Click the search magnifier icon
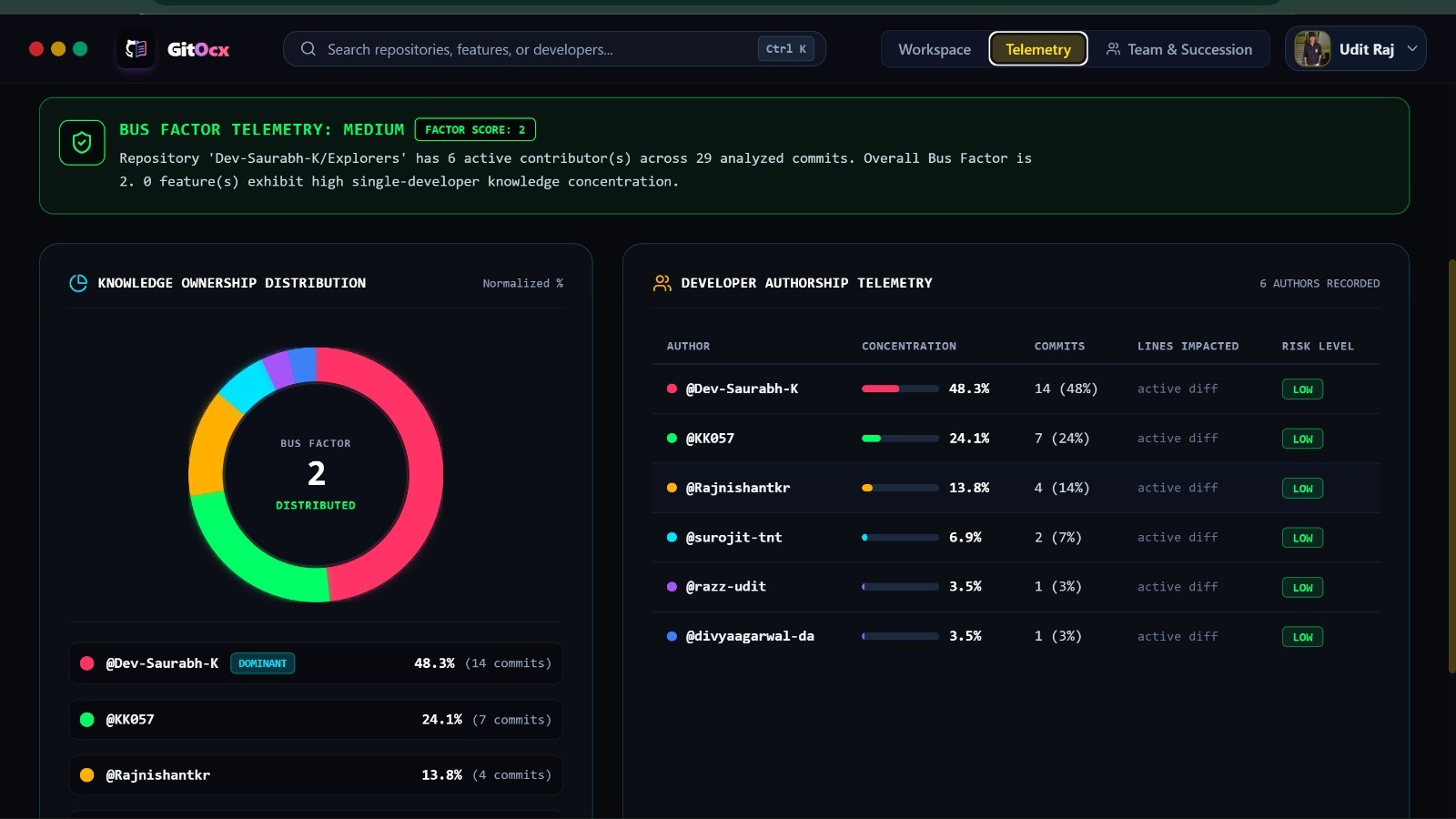 click(308, 49)
